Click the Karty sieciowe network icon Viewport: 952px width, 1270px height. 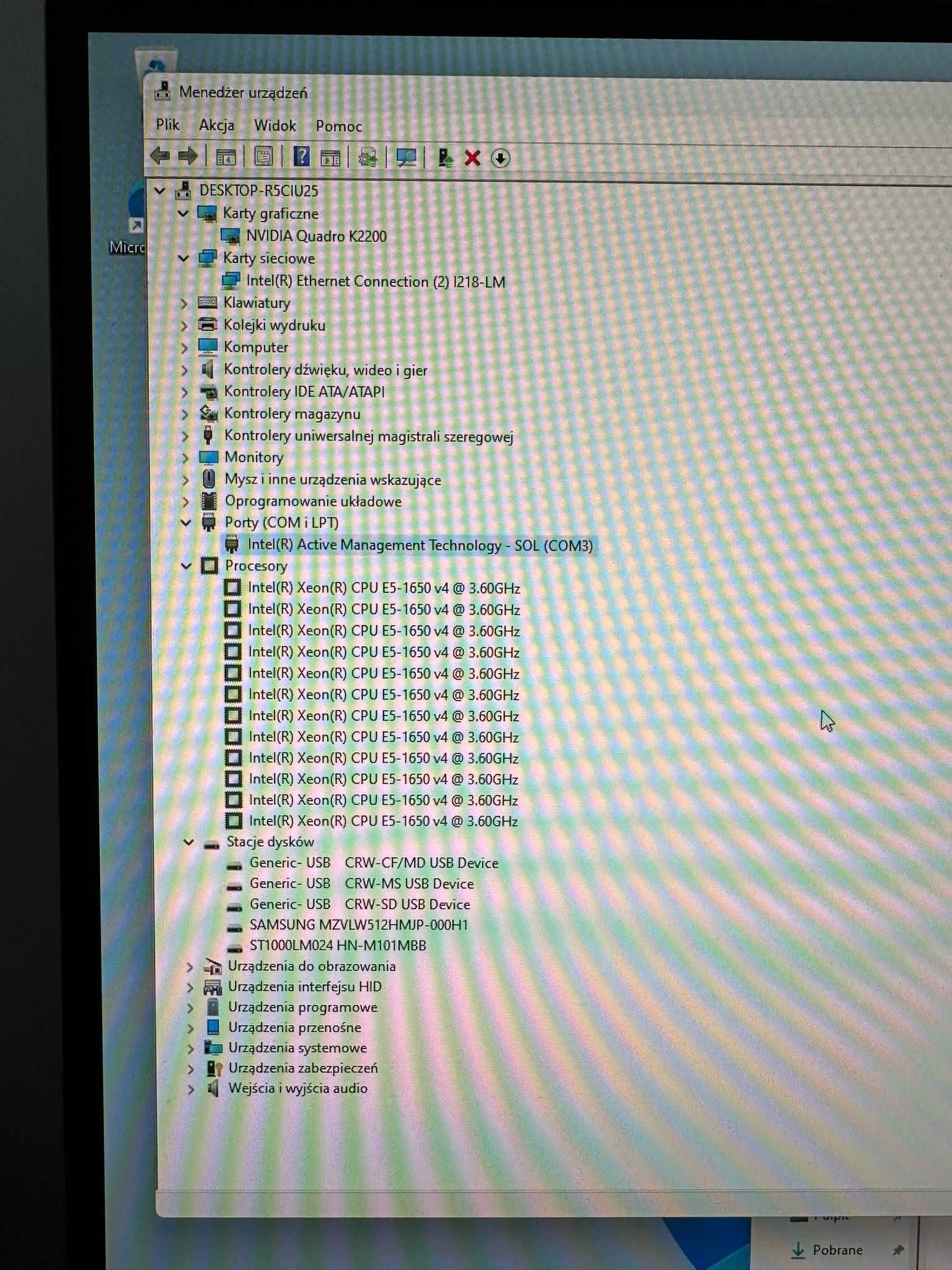[208, 258]
